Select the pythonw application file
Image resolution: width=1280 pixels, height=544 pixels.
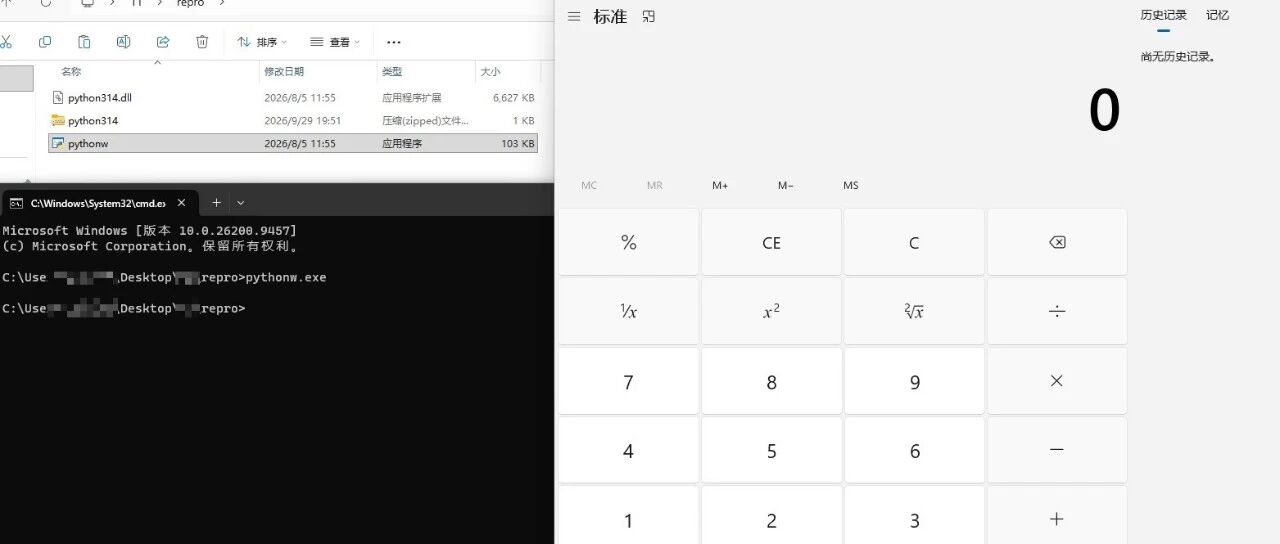point(293,144)
